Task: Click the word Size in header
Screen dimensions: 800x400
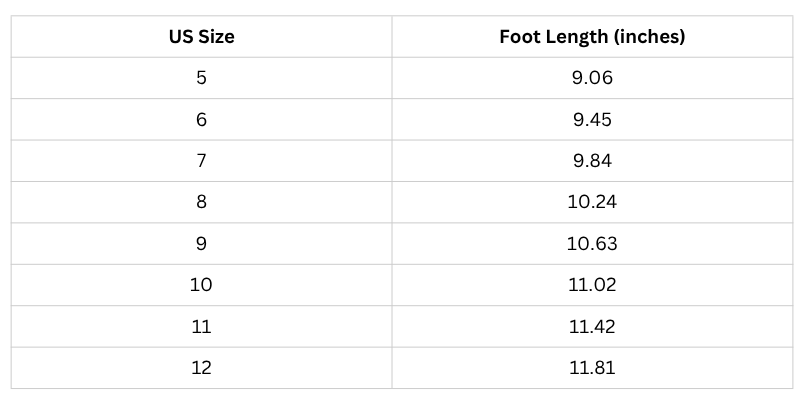Action: coord(216,37)
